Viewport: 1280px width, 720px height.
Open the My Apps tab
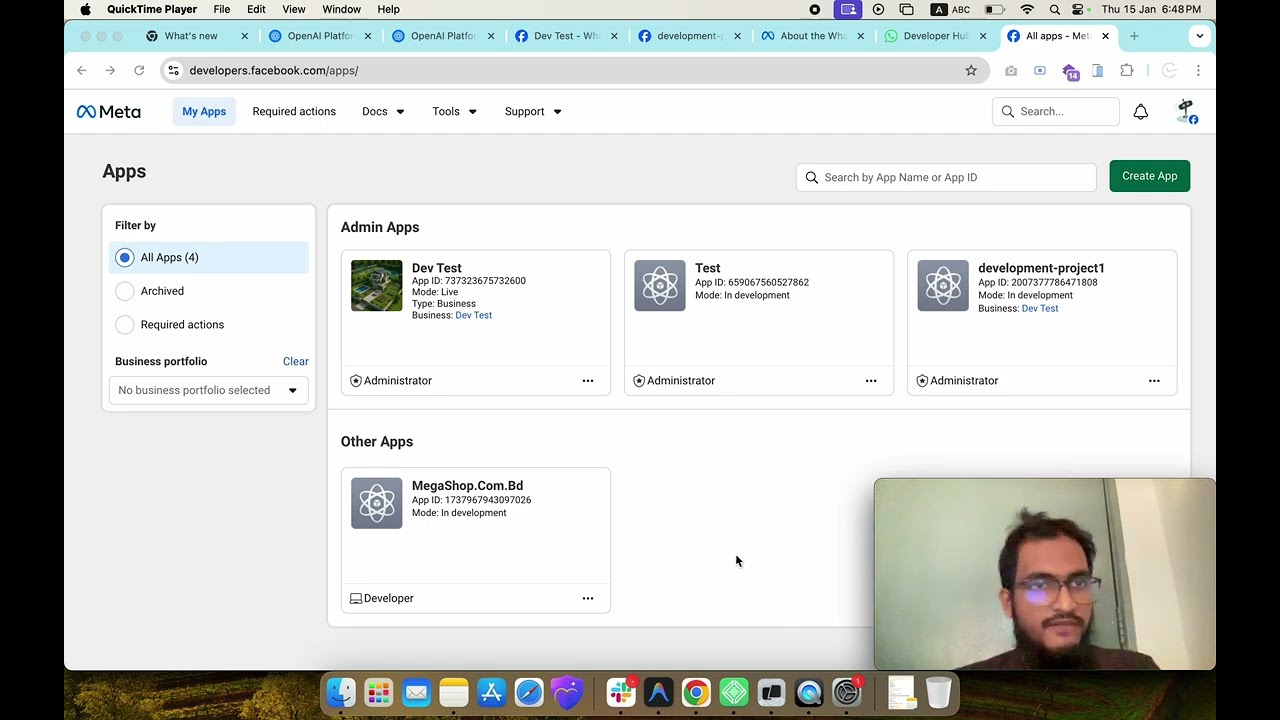tap(204, 112)
